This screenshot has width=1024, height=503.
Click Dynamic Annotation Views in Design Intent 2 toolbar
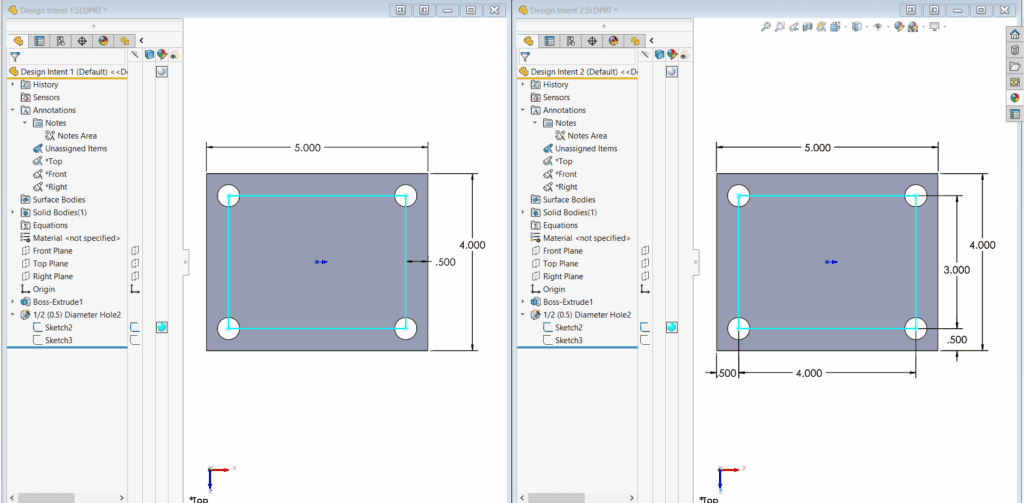click(x=821, y=27)
